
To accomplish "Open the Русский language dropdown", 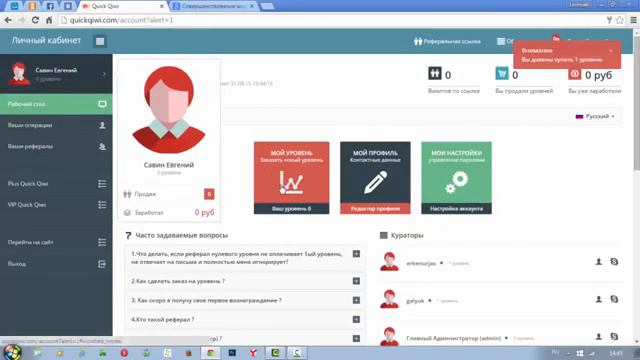I will pyautogui.click(x=595, y=116).
